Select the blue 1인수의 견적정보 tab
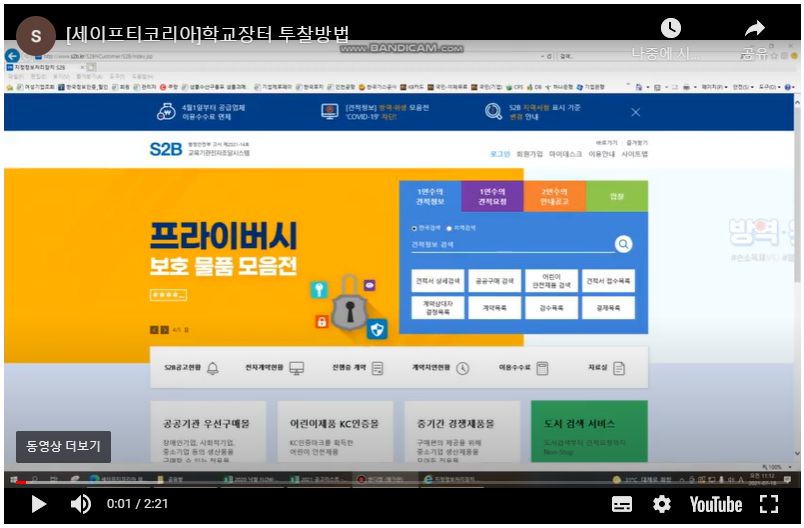The width and height of the screenshot is (804, 528). point(430,196)
